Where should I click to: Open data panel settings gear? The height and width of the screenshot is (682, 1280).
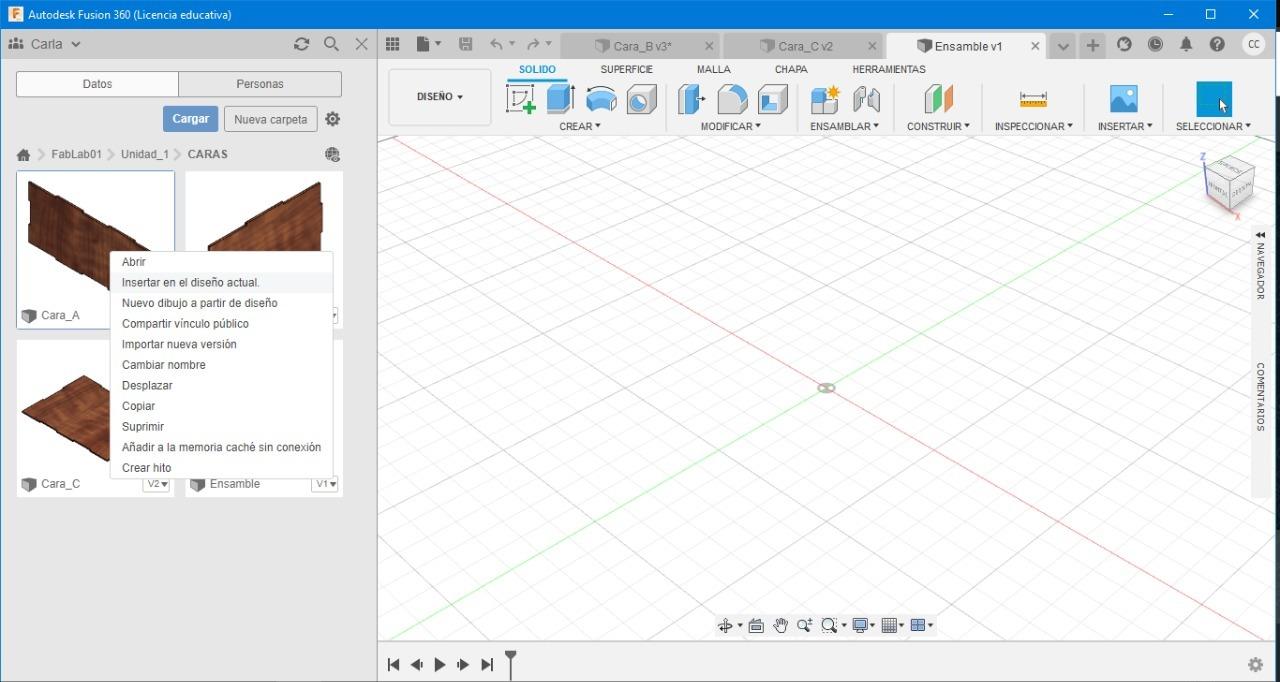(x=333, y=119)
